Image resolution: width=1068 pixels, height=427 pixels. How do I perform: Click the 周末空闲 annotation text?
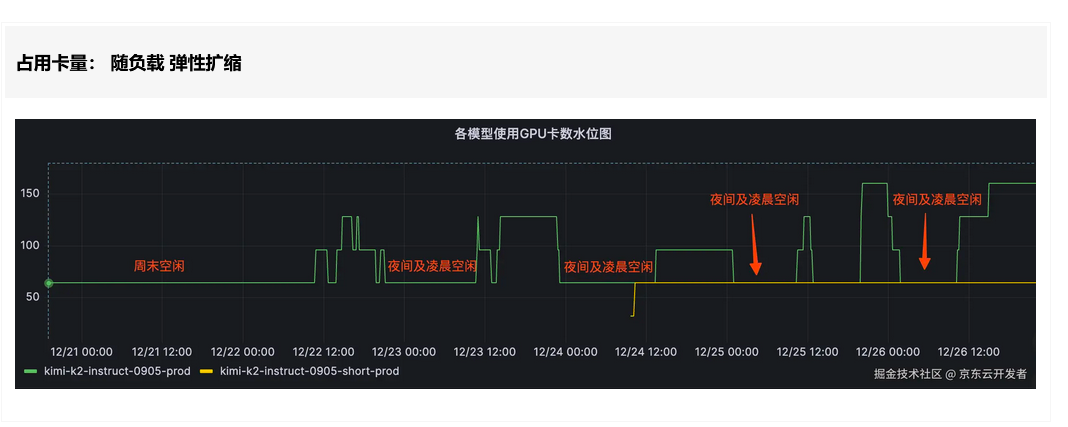[159, 266]
